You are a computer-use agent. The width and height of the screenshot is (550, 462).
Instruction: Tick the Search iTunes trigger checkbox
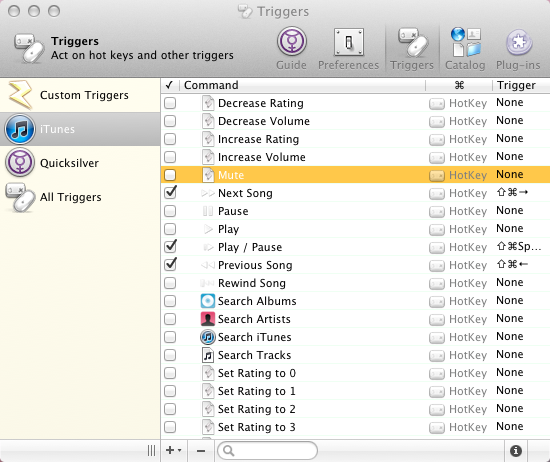tap(170, 337)
